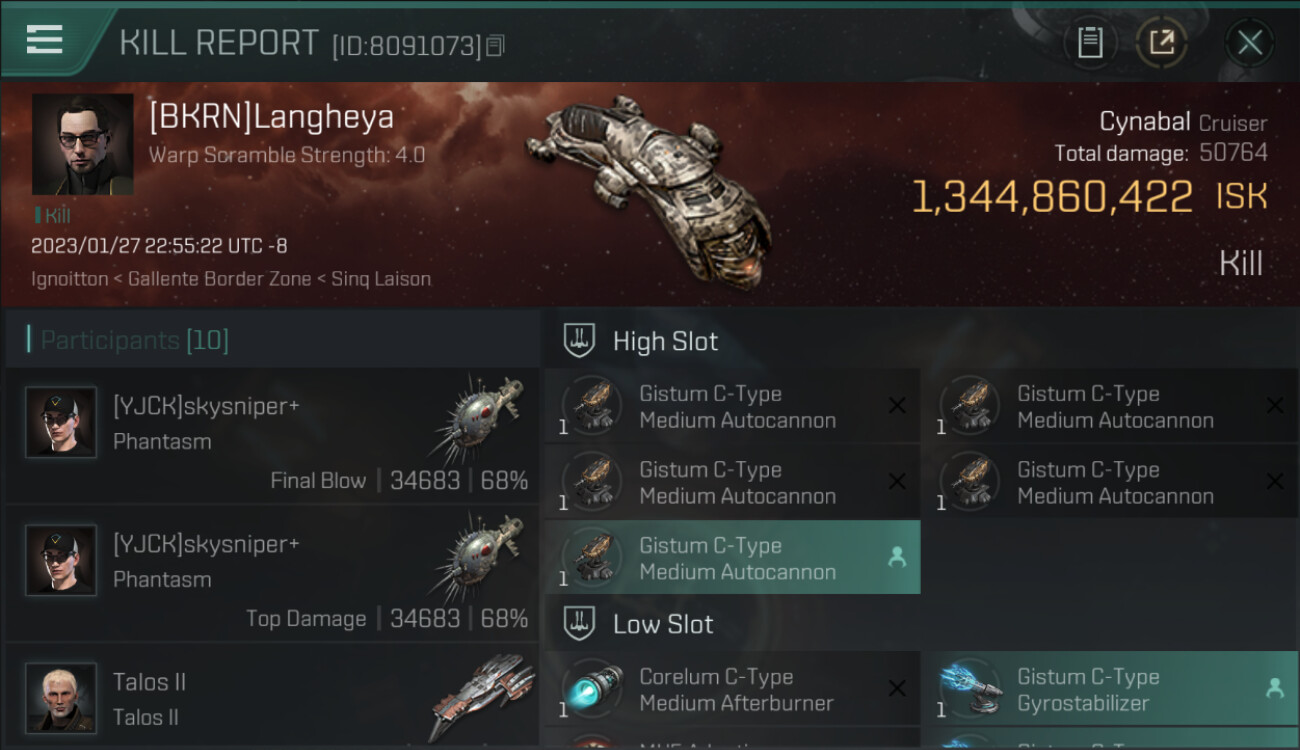This screenshot has width=1300, height=750.
Task: Click the High Slot shield icon
Action: point(580,340)
